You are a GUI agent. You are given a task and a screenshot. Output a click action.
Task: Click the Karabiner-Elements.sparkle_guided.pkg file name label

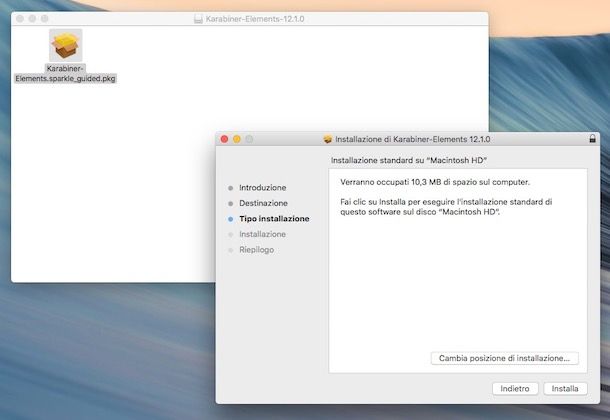65,74
